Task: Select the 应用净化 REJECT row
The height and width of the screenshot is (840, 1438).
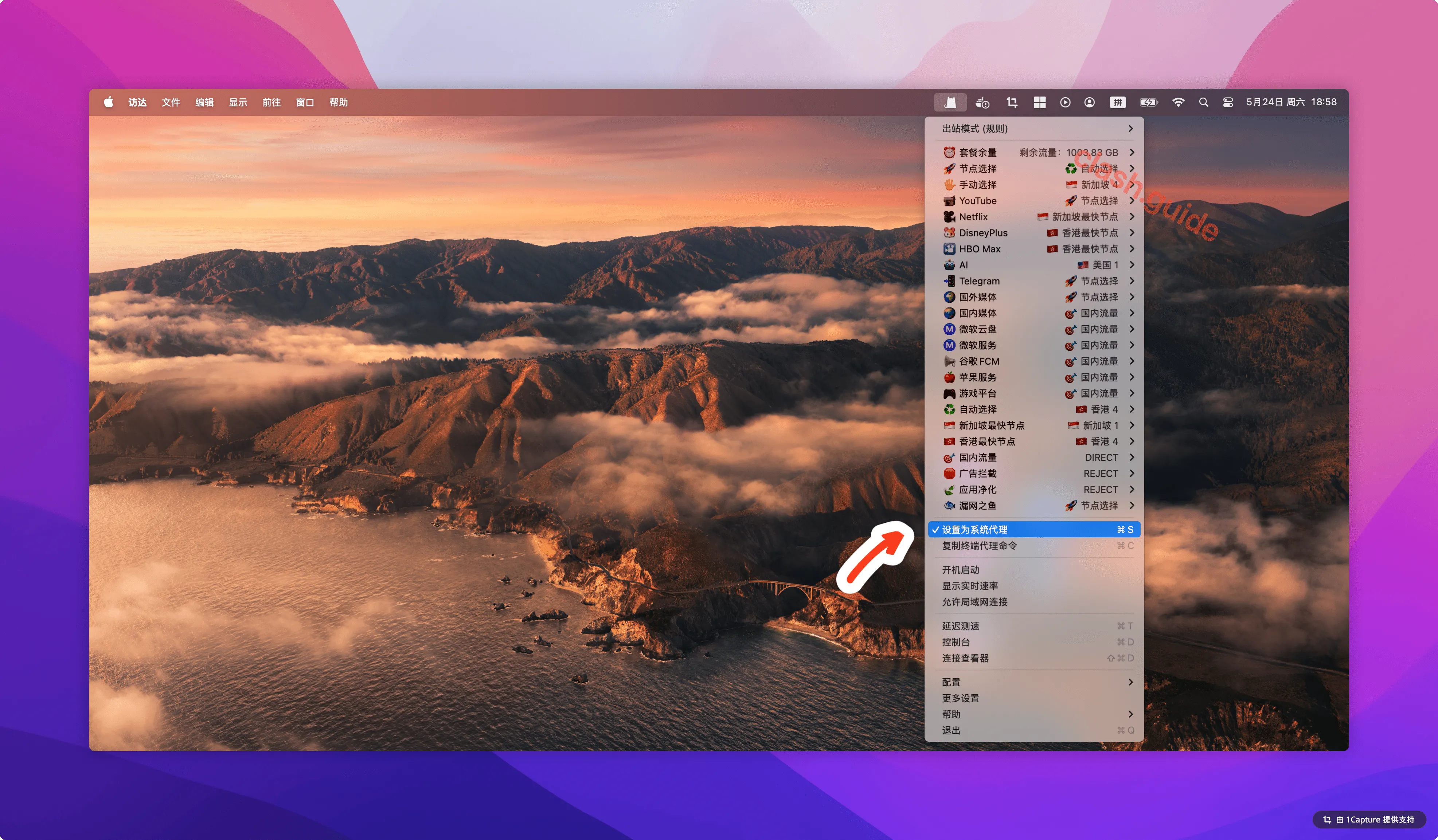Action: click(1033, 489)
